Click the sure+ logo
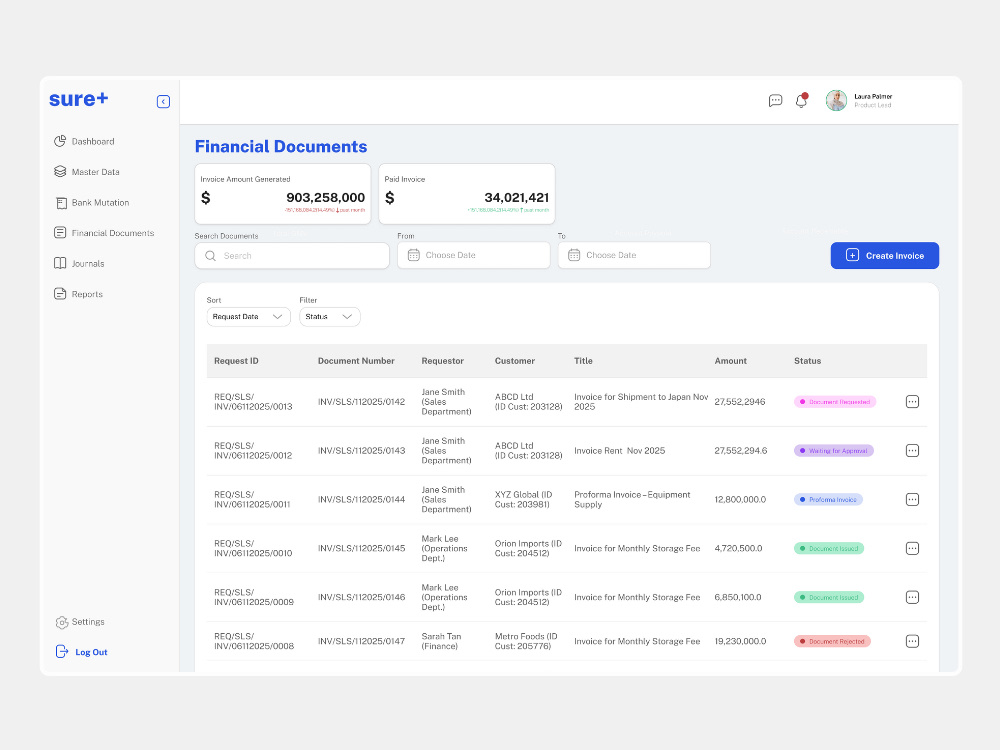The image size is (1000, 750). 78,99
